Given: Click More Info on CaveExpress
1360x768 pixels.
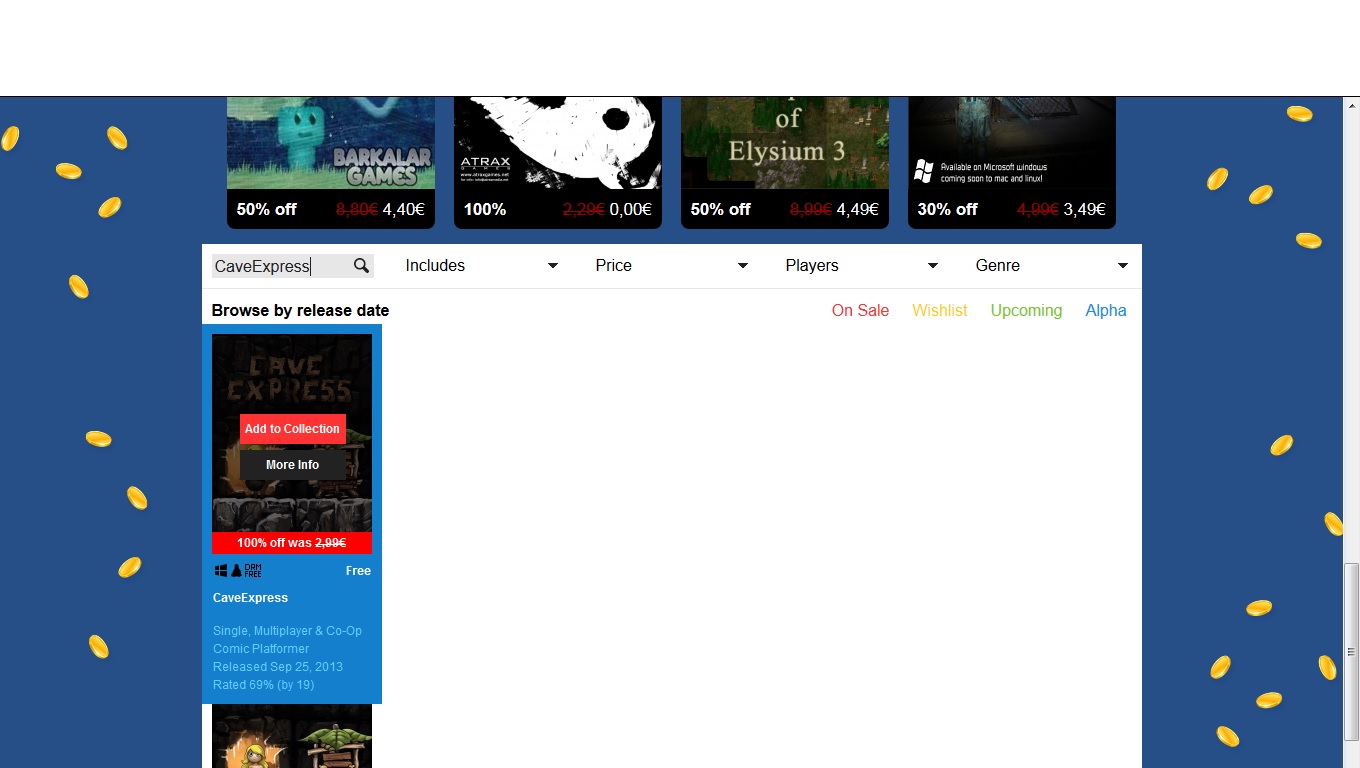Looking at the screenshot, I should click(292, 465).
